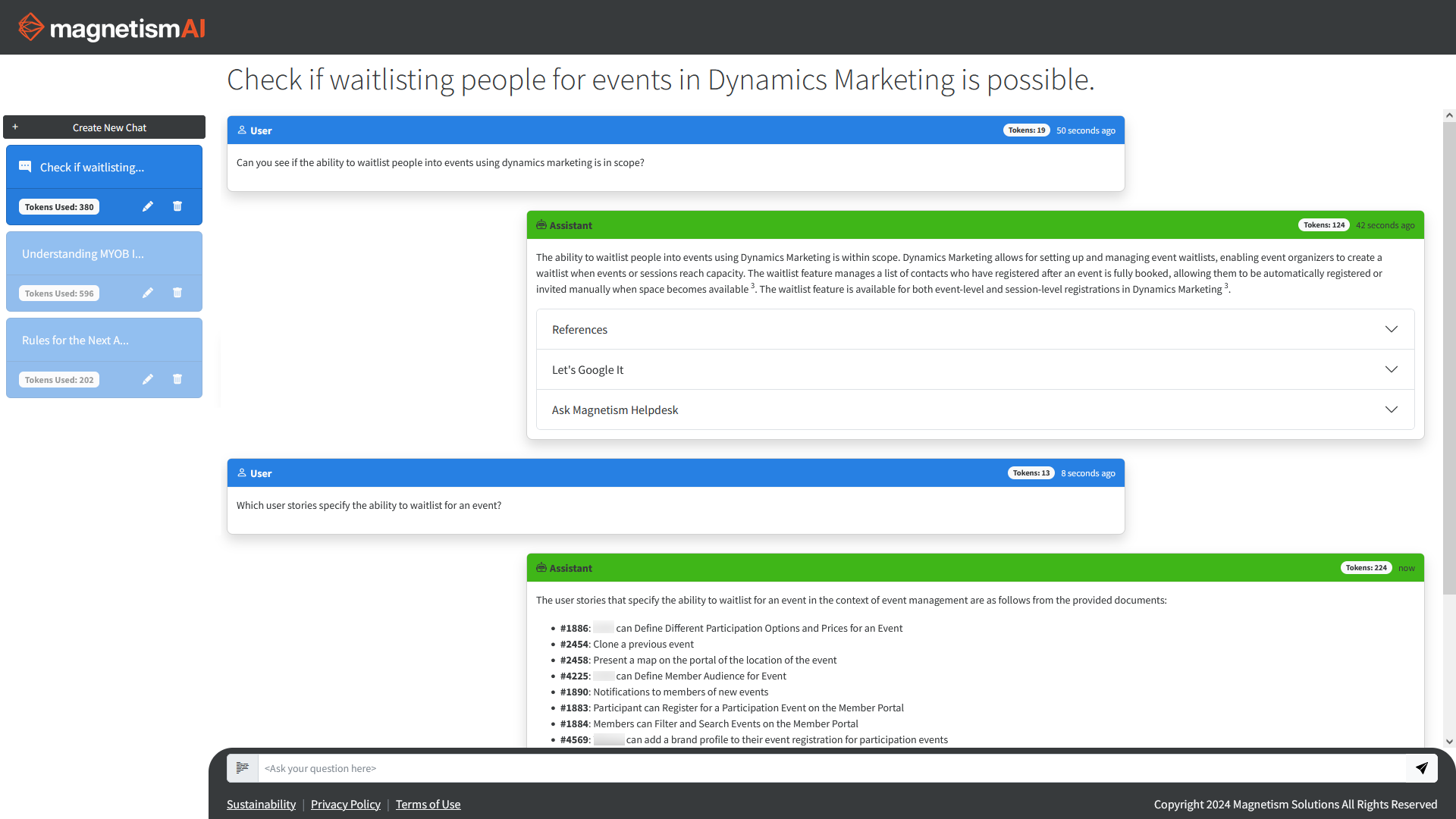
Task: Open the 'Check if waitlisting...' chat
Action: point(104,167)
